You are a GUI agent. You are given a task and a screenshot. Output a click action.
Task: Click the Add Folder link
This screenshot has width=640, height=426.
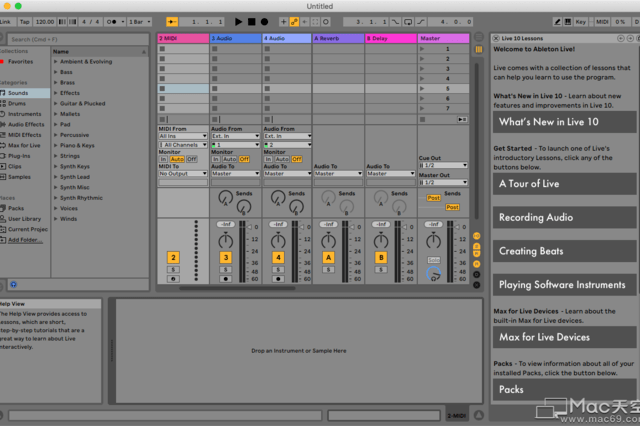(x=25, y=240)
